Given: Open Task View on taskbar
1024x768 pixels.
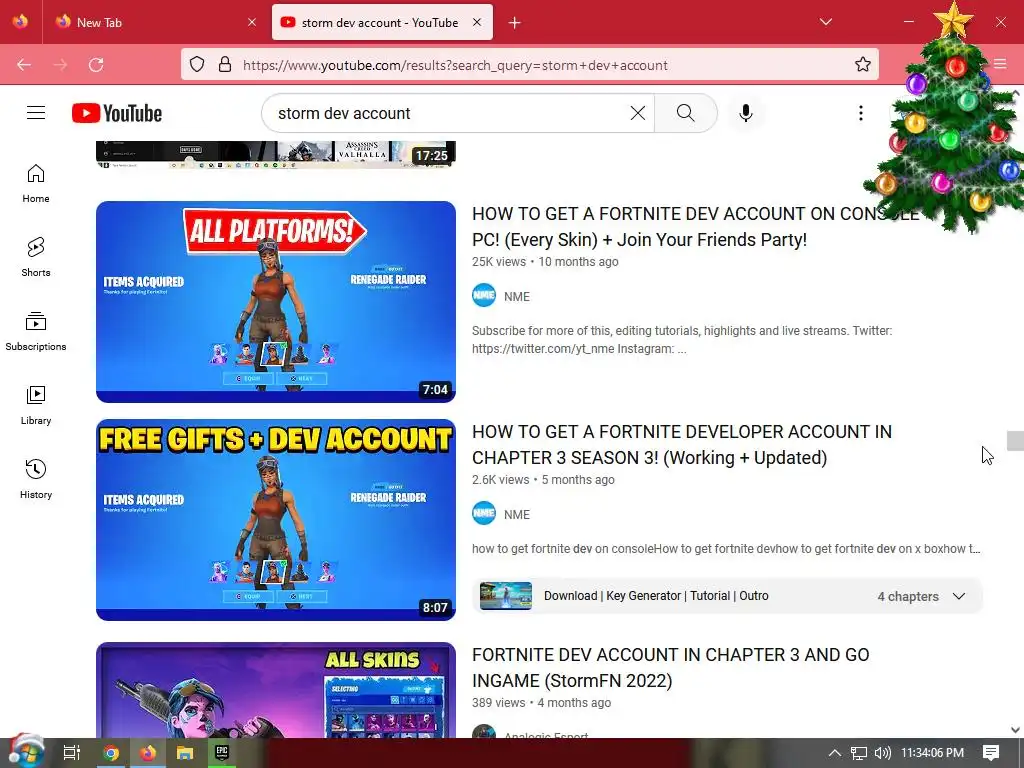Looking at the screenshot, I should coord(71,753).
